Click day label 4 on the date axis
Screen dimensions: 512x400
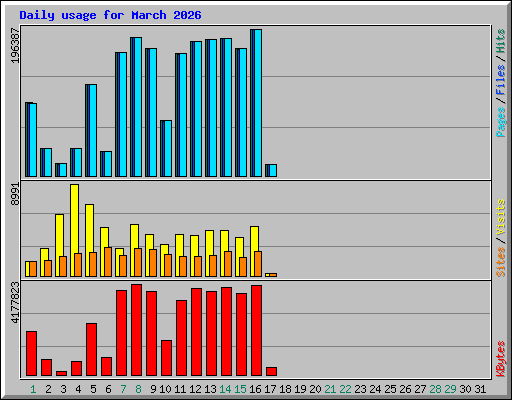coord(78,389)
